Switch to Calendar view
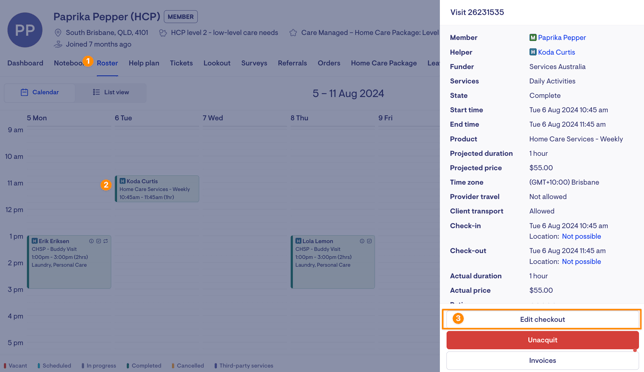 (x=40, y=92)
